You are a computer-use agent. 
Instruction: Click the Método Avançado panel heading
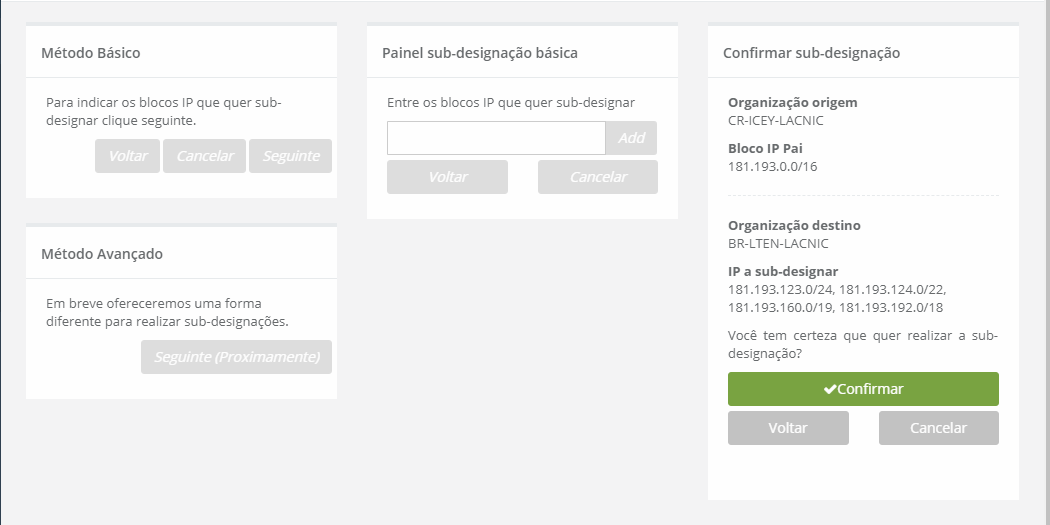102,254
